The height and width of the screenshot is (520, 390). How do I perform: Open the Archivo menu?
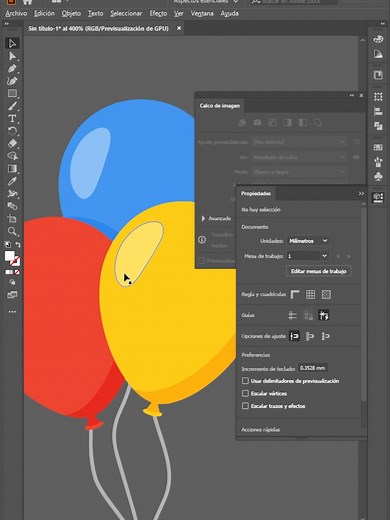pos(16,14)
